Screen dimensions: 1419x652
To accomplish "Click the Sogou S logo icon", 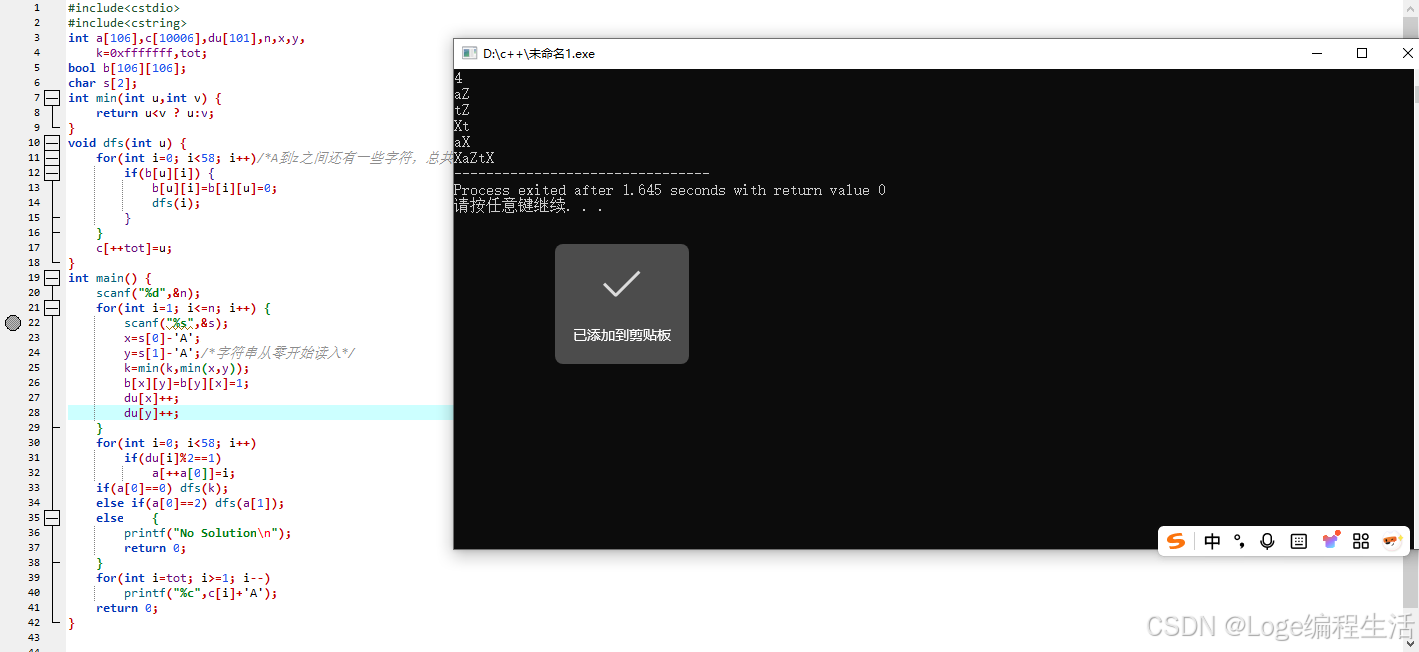I will point(1176,541).
